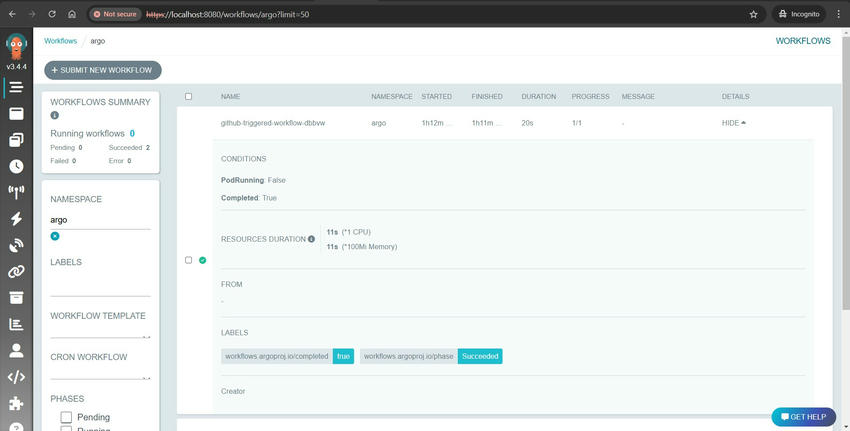Viewport: 850px width, 431px height.
Task: Click completed true label chip
Action: click(287, 356)
